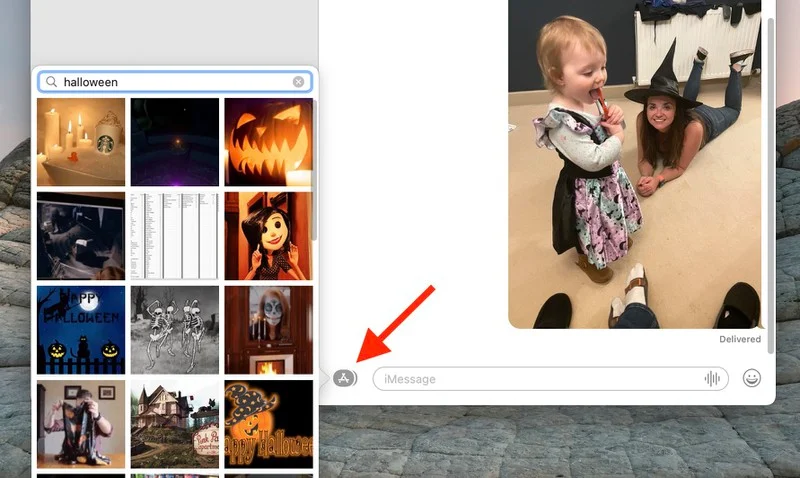Select the dancing skeletons GIF

pyautogui.click(x=175, y=330)
